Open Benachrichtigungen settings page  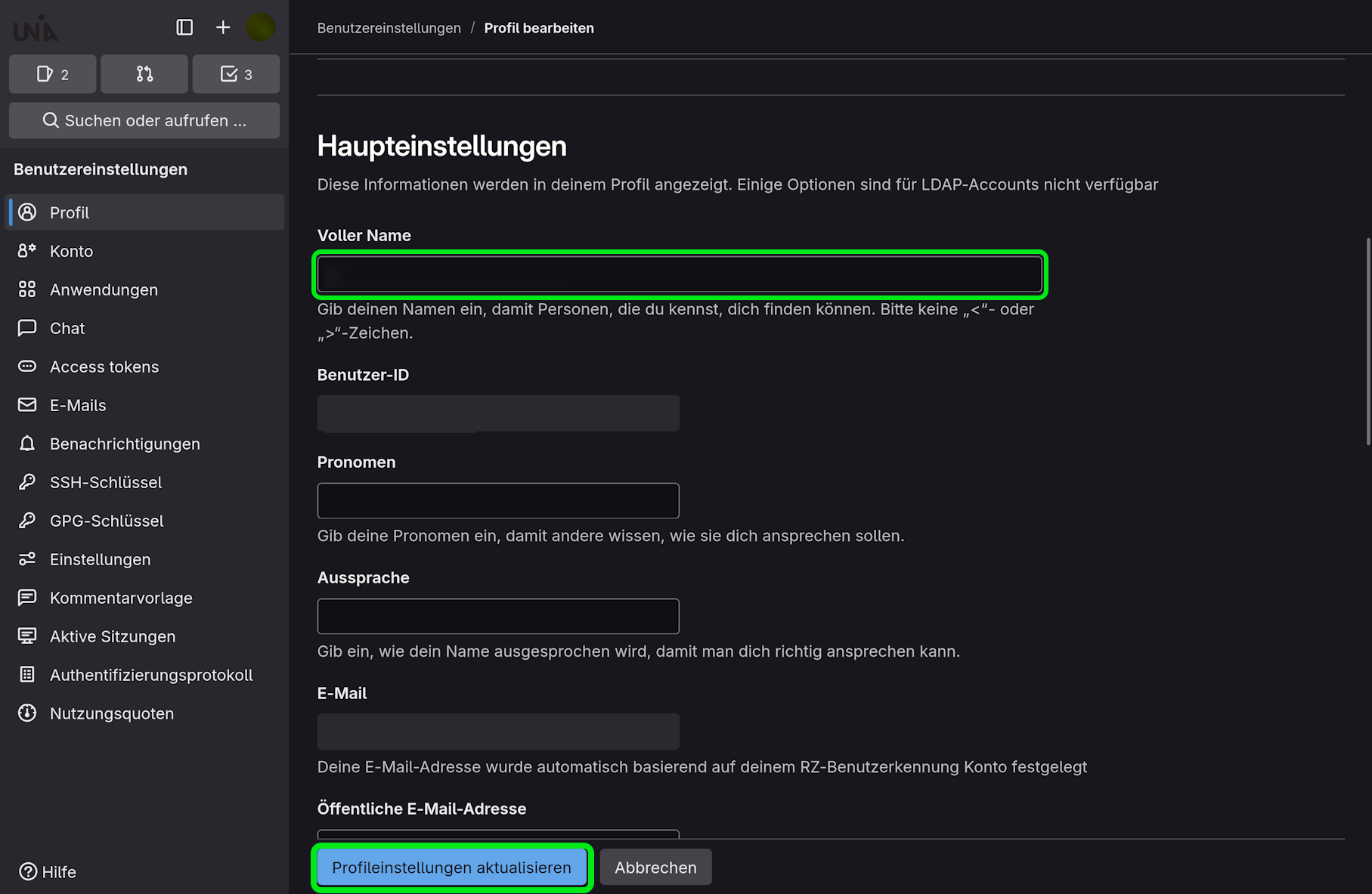click(125, 444)
